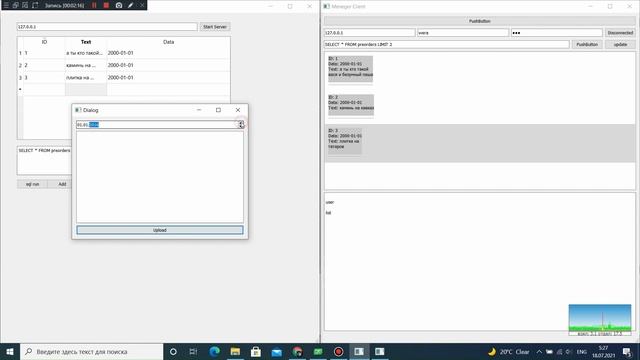Edit the username field in client
This screenshot has width=640, height=360.
click(x=463, y=33)
